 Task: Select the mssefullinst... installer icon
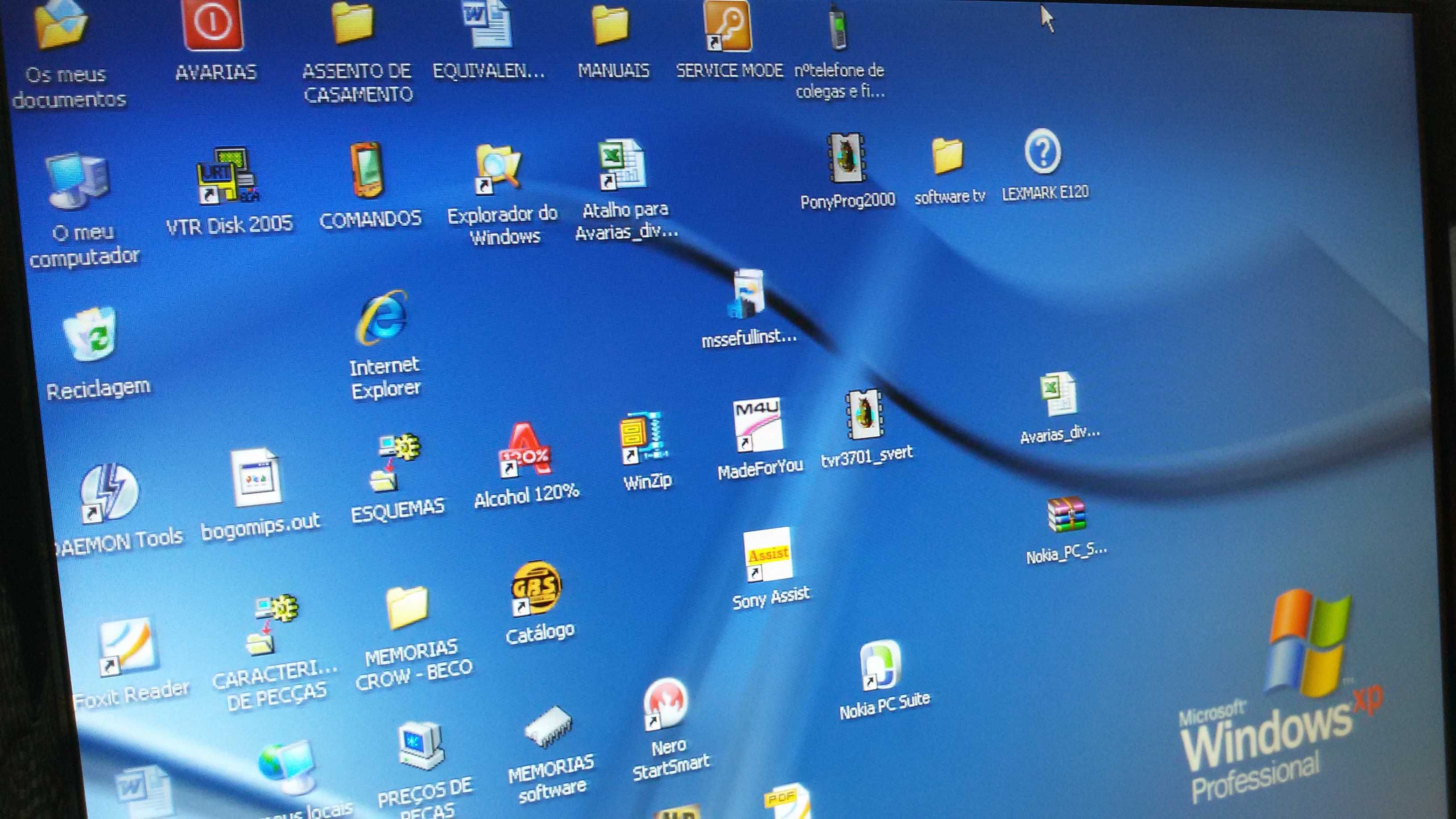[x=746, y=294]
